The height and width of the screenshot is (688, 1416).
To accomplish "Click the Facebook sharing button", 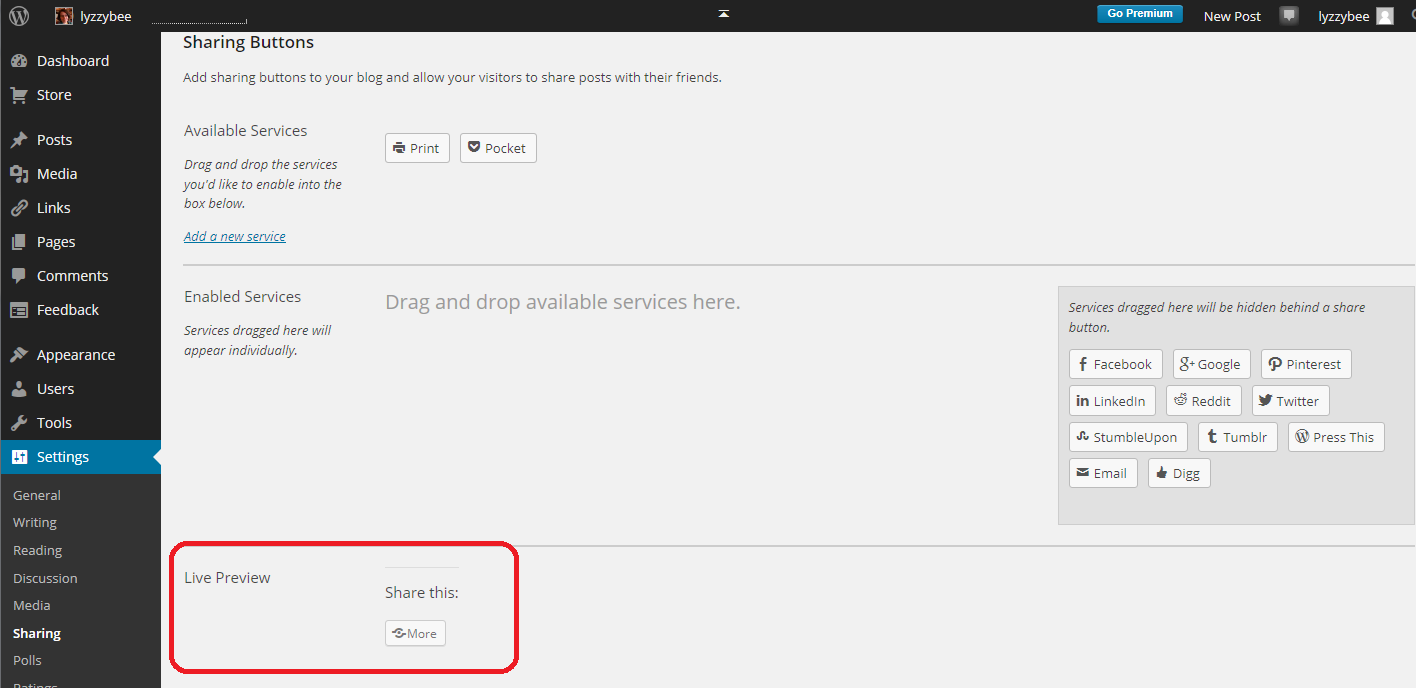I will pos(1115,364).
